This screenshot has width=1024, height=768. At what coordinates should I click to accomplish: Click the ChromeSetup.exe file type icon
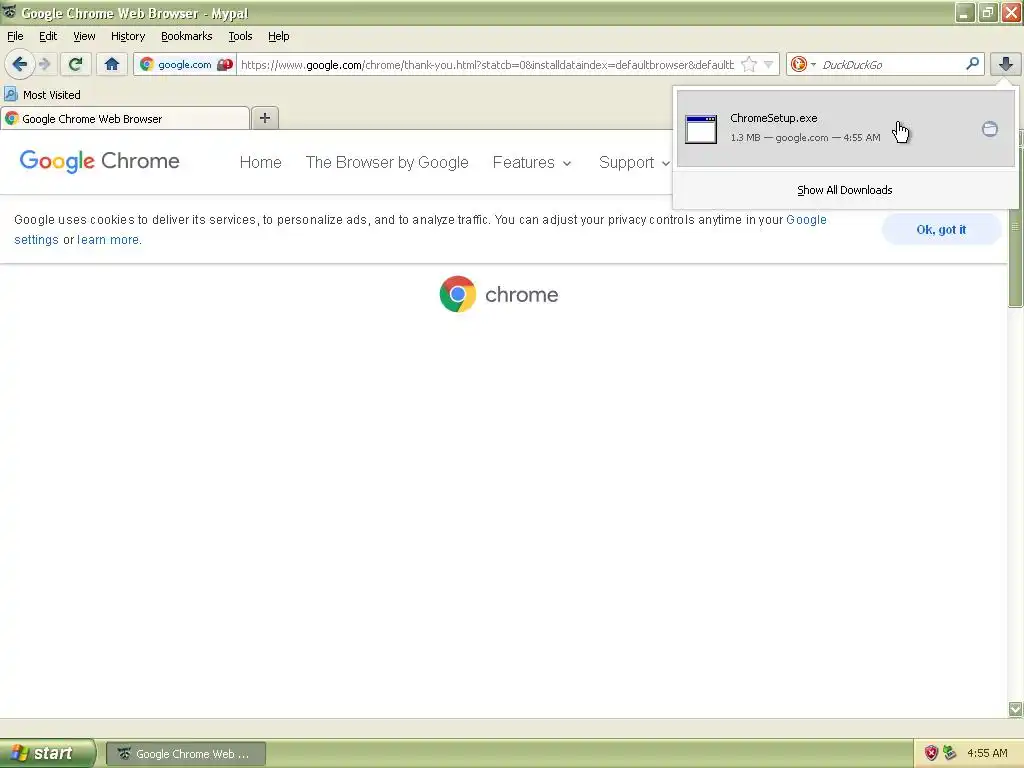(701, 129)
